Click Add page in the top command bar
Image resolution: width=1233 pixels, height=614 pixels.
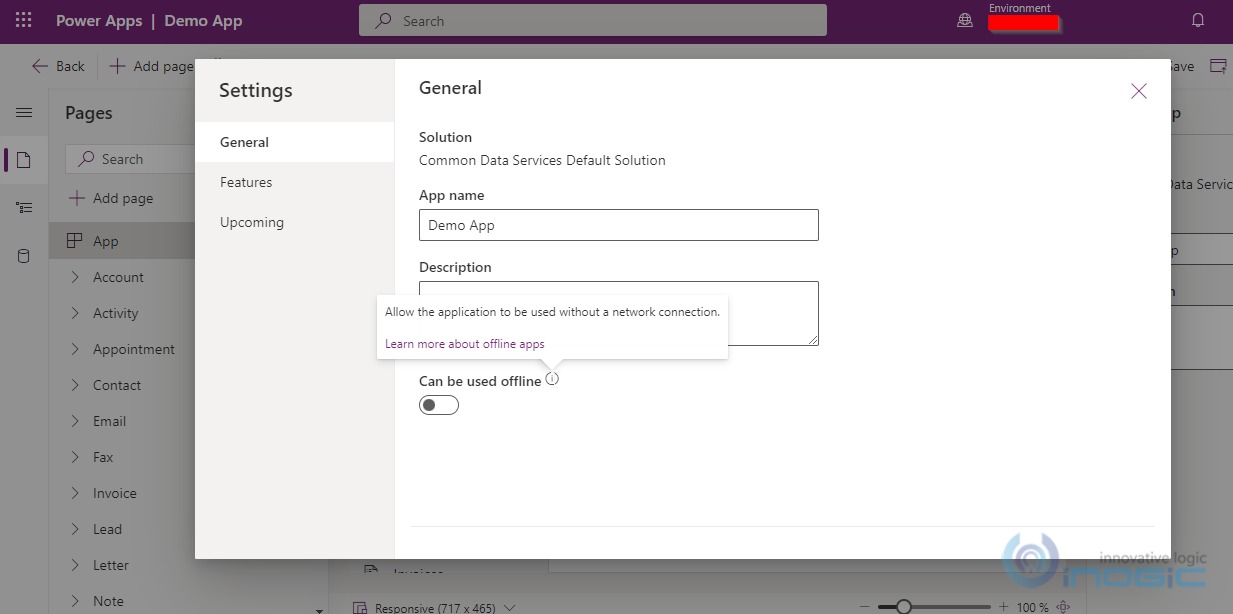tap(151, 66)
